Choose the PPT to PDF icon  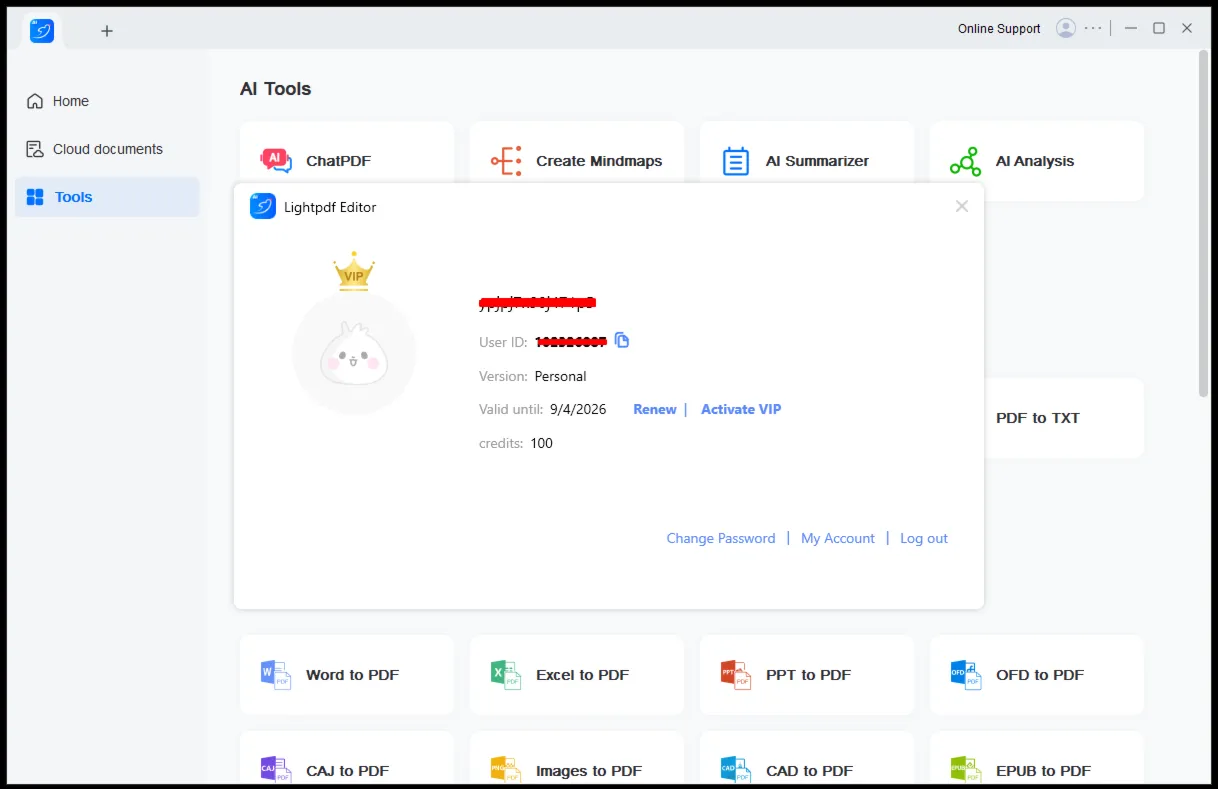pos(736,675)
